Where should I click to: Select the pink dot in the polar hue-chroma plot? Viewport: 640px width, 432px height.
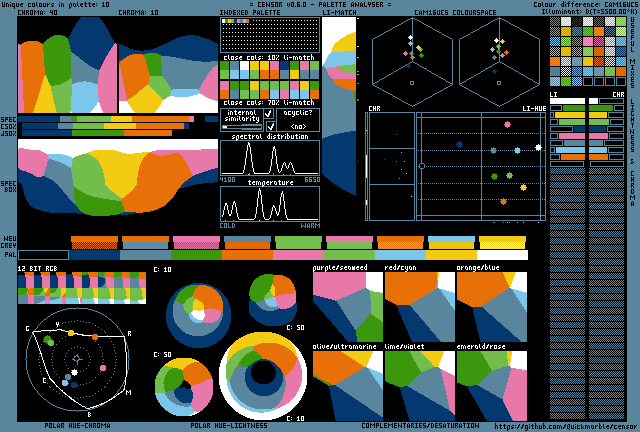tap(103, 368)
